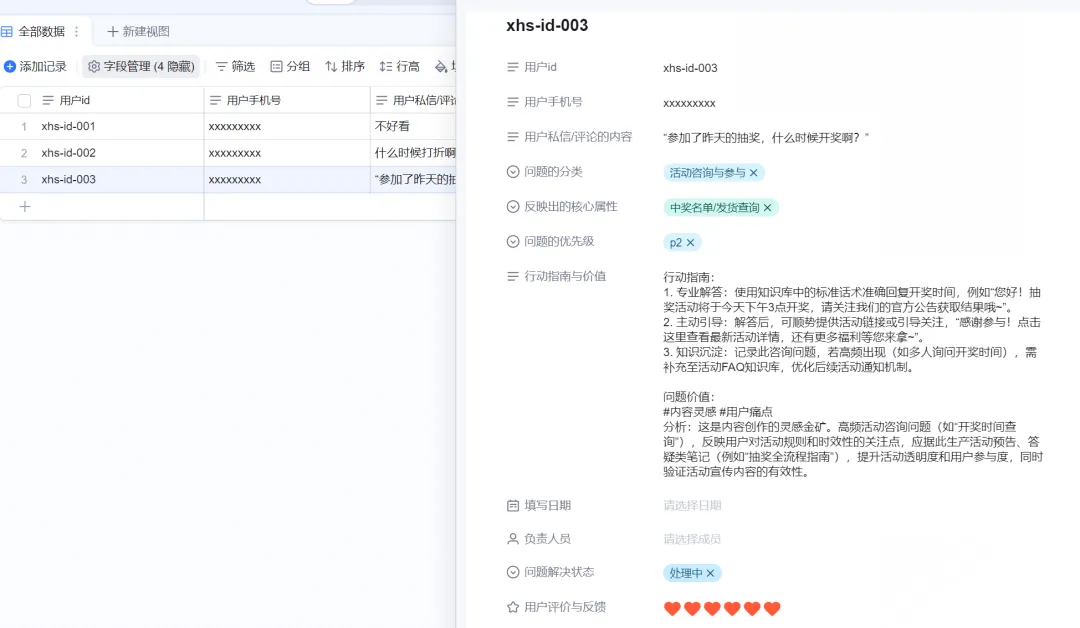Screen dimensions: 1080x628
Task: Open the 填写日期 date picker field
Action: (692, 505)
